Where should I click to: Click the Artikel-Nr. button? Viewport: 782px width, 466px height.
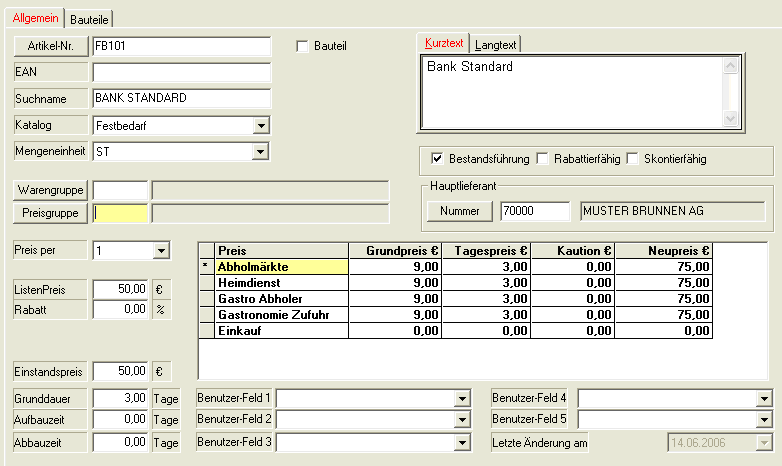[51, 46]
